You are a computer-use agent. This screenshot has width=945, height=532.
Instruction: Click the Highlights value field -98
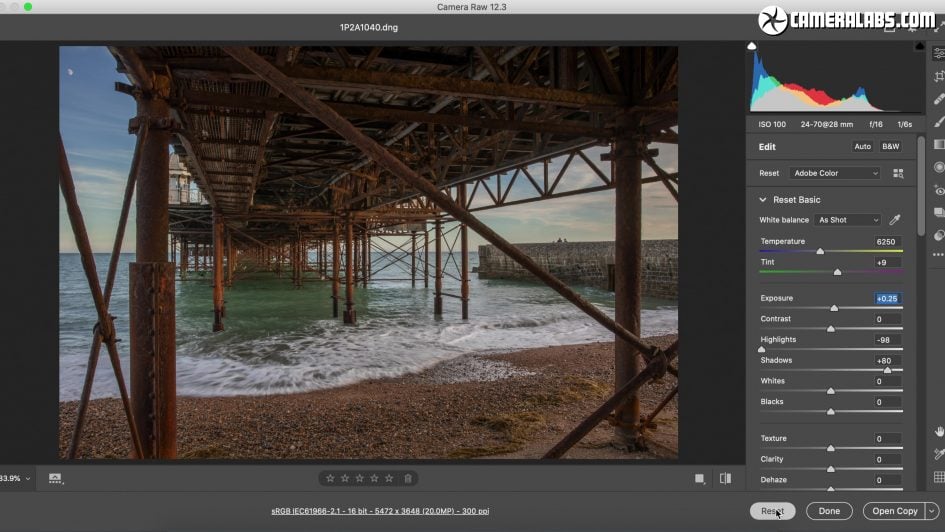coord(888,340)
